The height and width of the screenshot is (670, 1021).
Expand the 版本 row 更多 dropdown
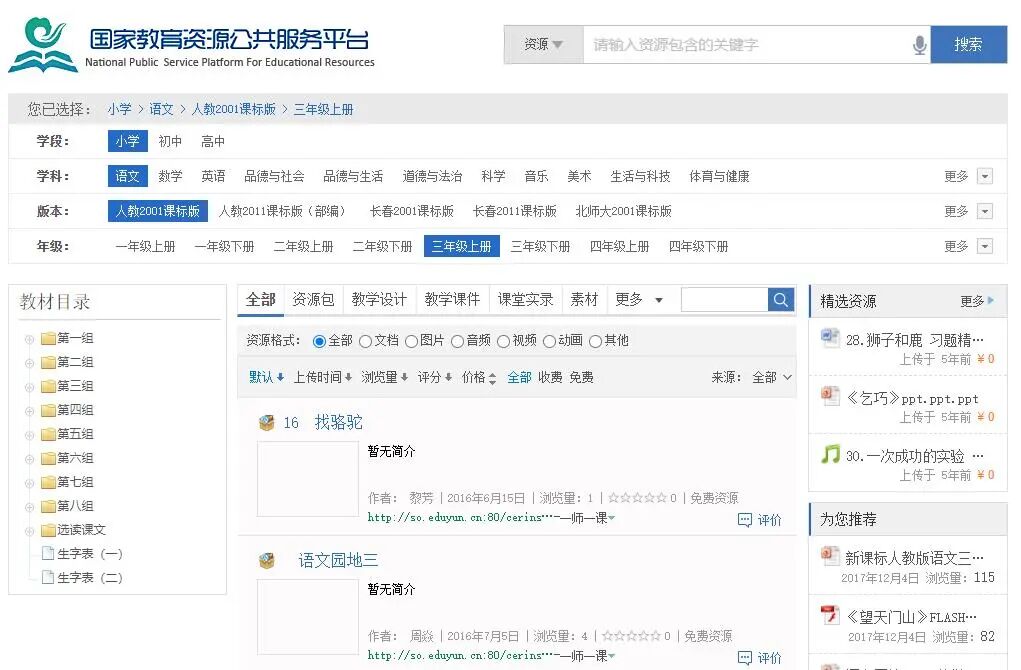(x=985, y=212)
